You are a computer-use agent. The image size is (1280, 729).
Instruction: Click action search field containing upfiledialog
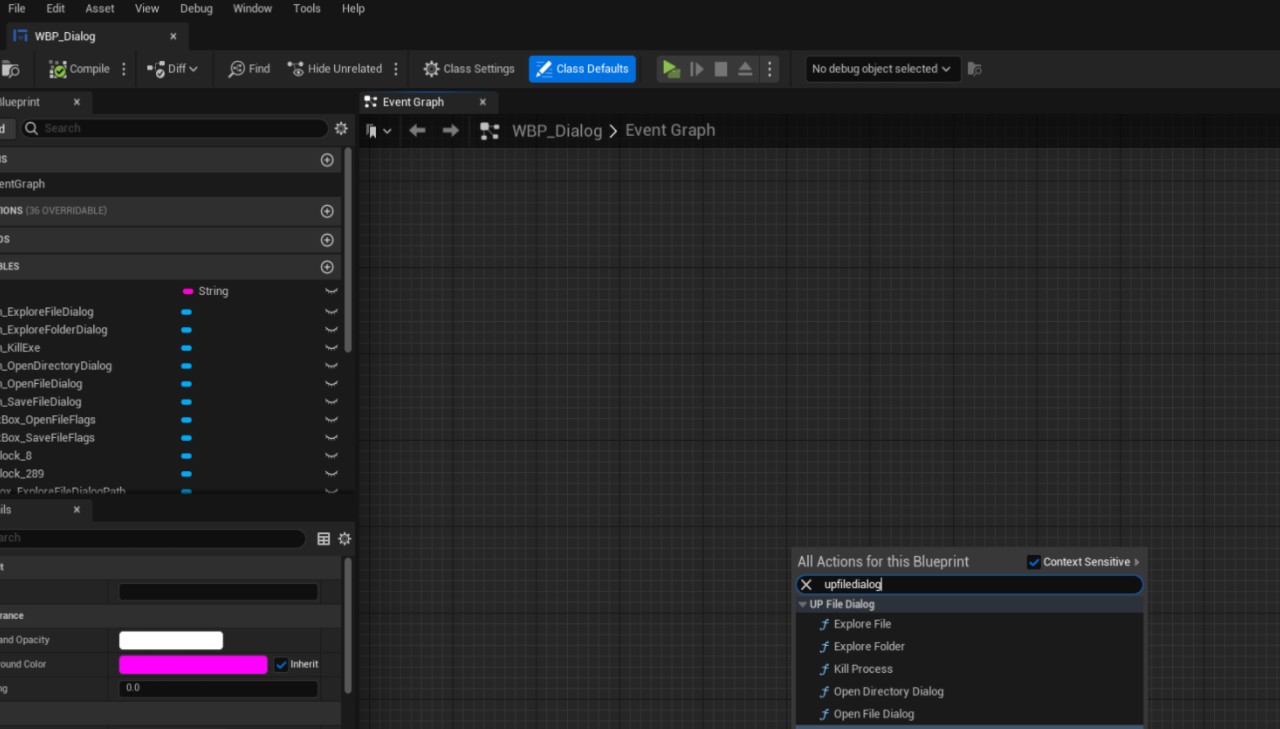970,585
